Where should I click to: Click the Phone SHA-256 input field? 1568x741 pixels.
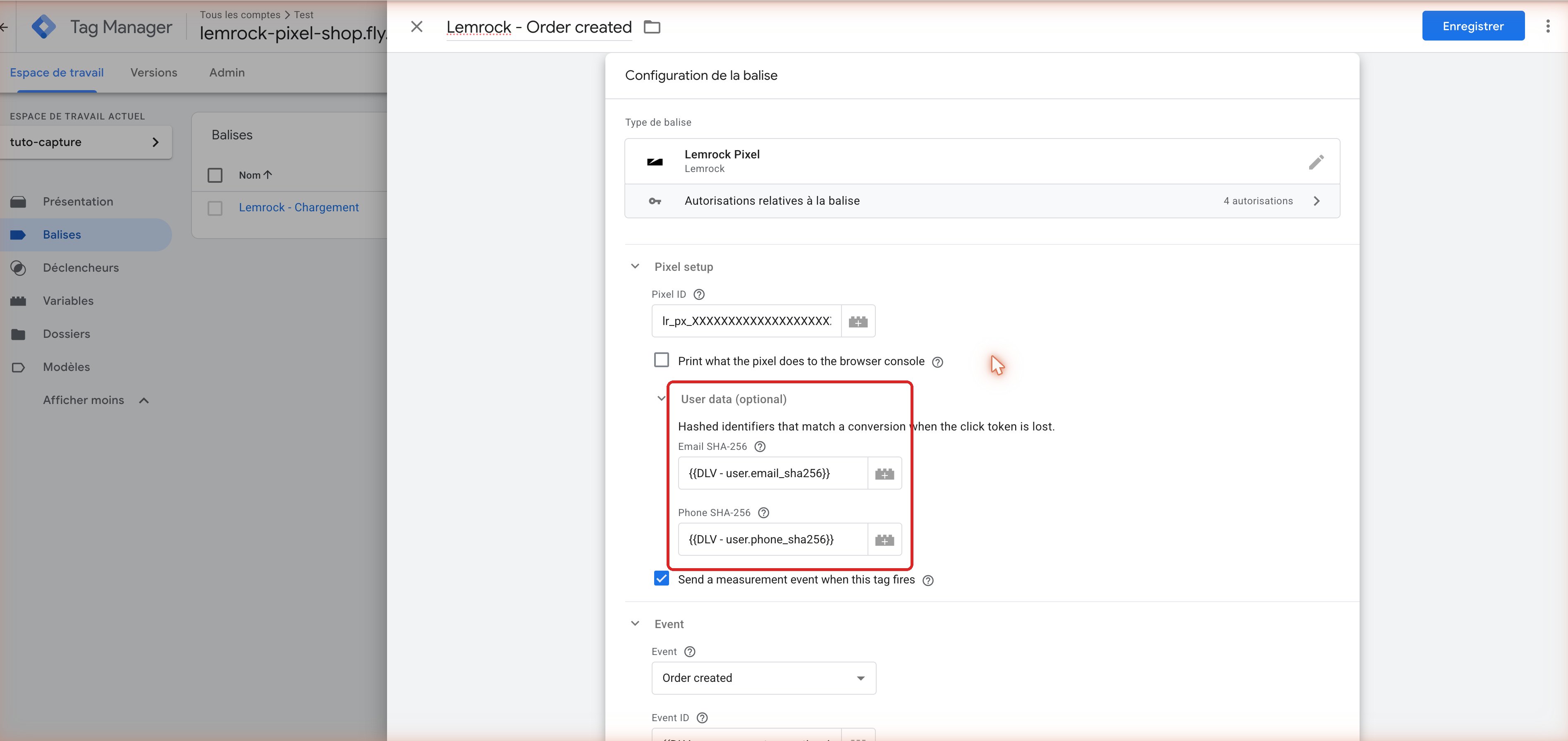coord(772,540)
